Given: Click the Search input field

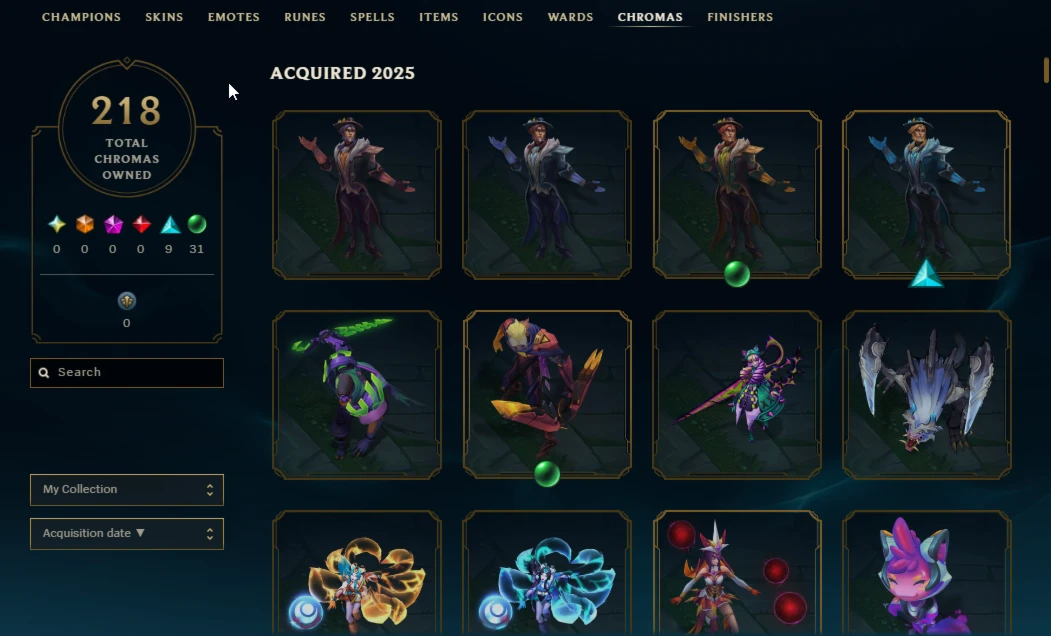Looking at the screenshot, I should pyautogui.click(x=127, y=373).
